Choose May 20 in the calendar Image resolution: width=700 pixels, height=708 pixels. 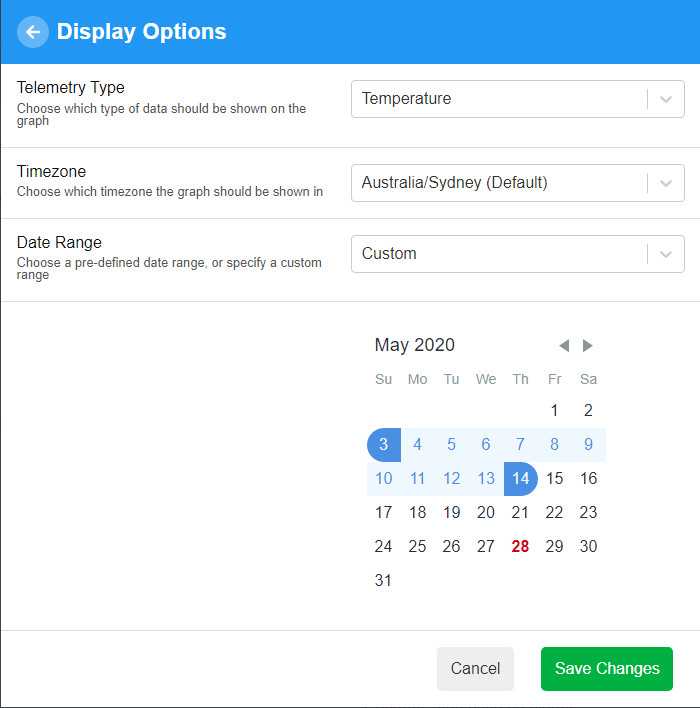point(486,512)
